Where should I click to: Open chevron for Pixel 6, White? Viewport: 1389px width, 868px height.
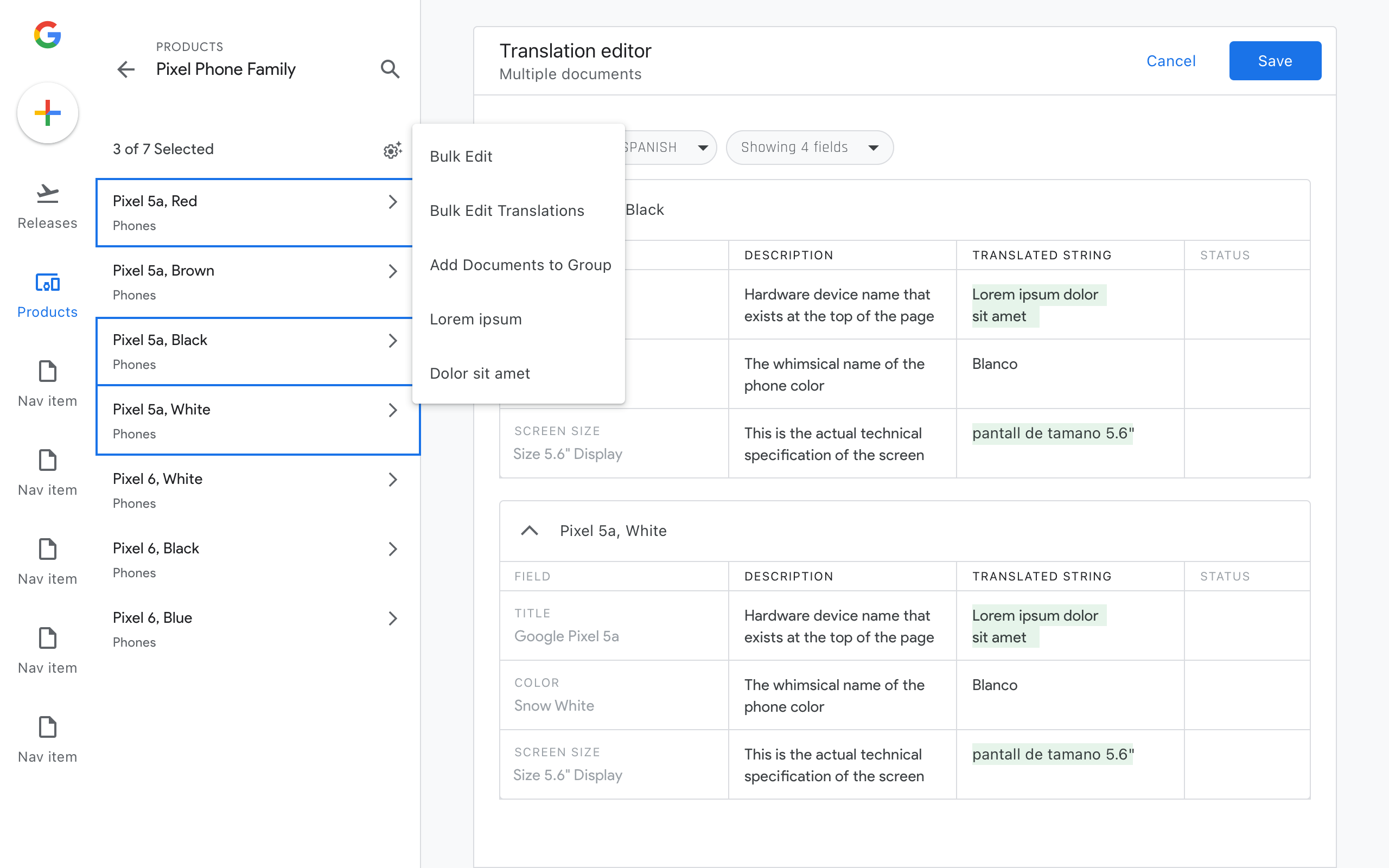point(393,480)
